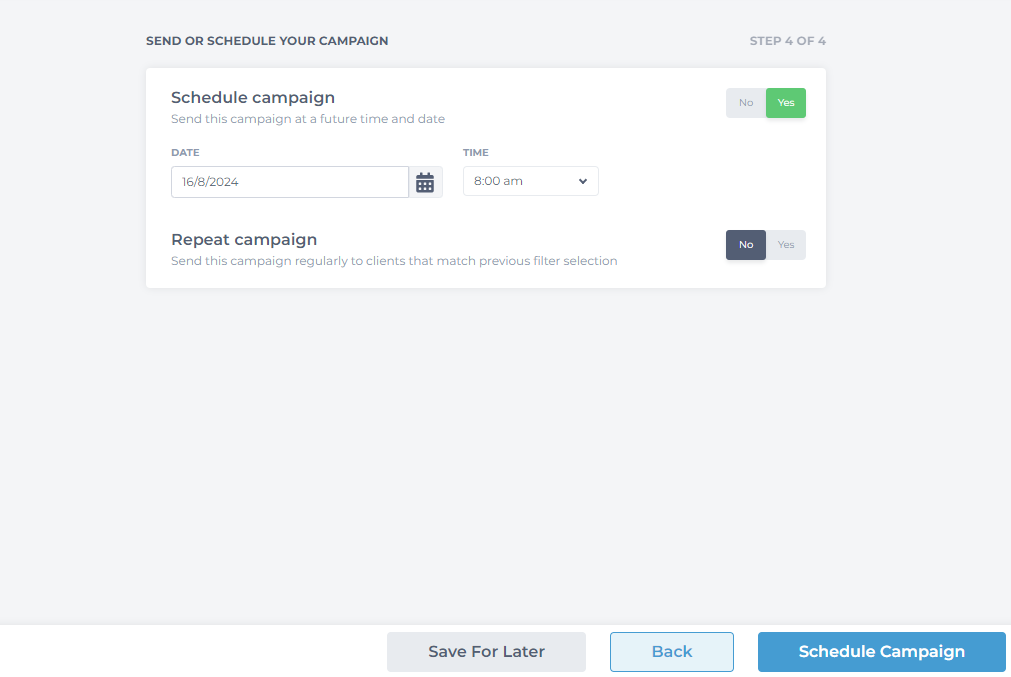This screenshot has width=1011, height=677.
Task: Click the chevron arrow in time selector
Action: [x=583, y=181]
